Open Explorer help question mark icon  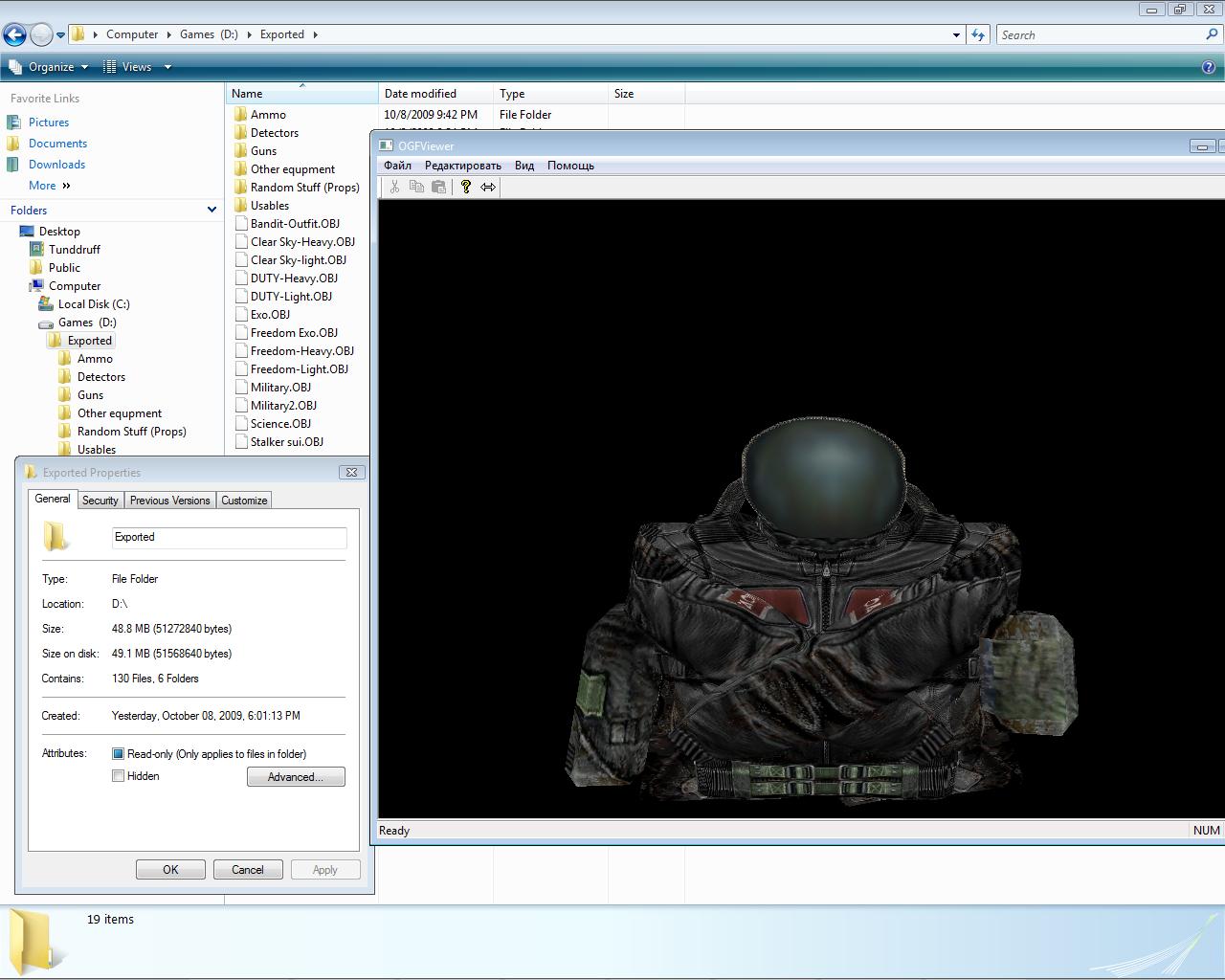tap(1209, 67)
